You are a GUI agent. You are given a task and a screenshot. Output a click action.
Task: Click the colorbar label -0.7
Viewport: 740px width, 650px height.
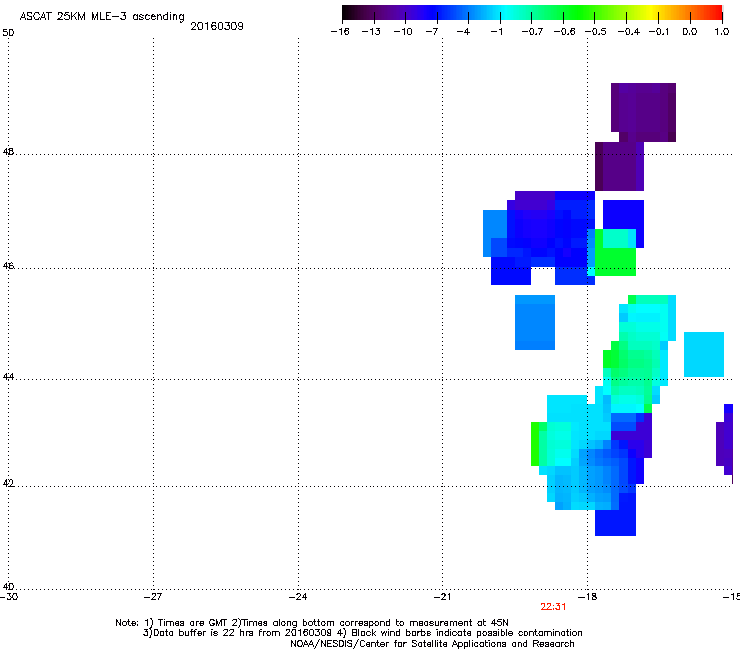coord(532,32)
